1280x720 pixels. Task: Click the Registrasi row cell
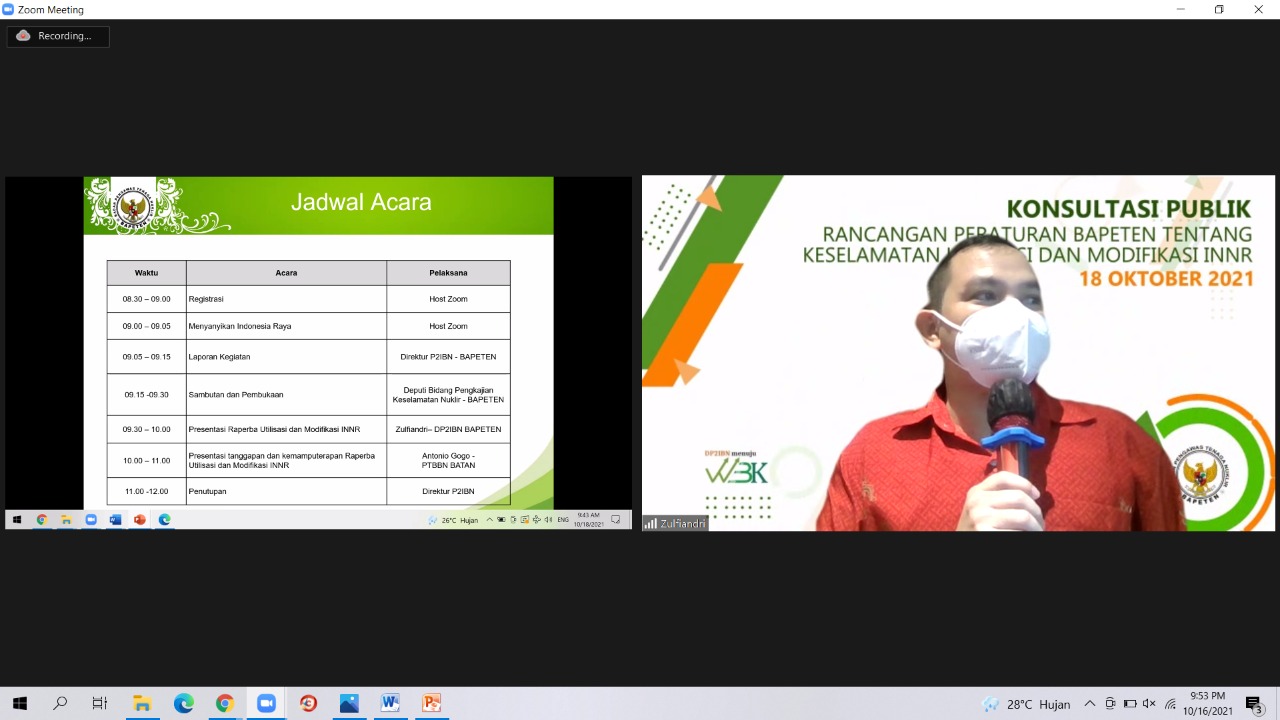click(x=286, y=299)
